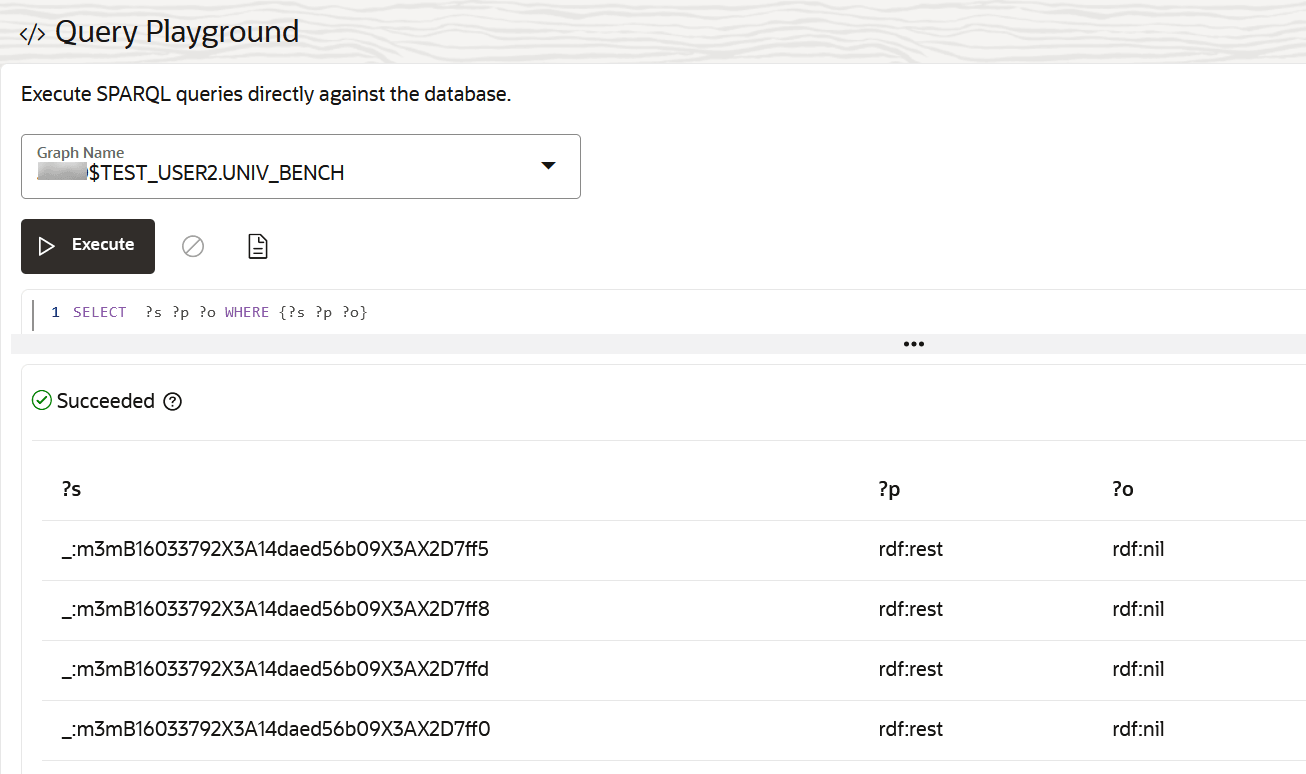Click rdf:rest in the row ending 7ff5
This screenshot has height=774, width=1306.
coord(910,549)
